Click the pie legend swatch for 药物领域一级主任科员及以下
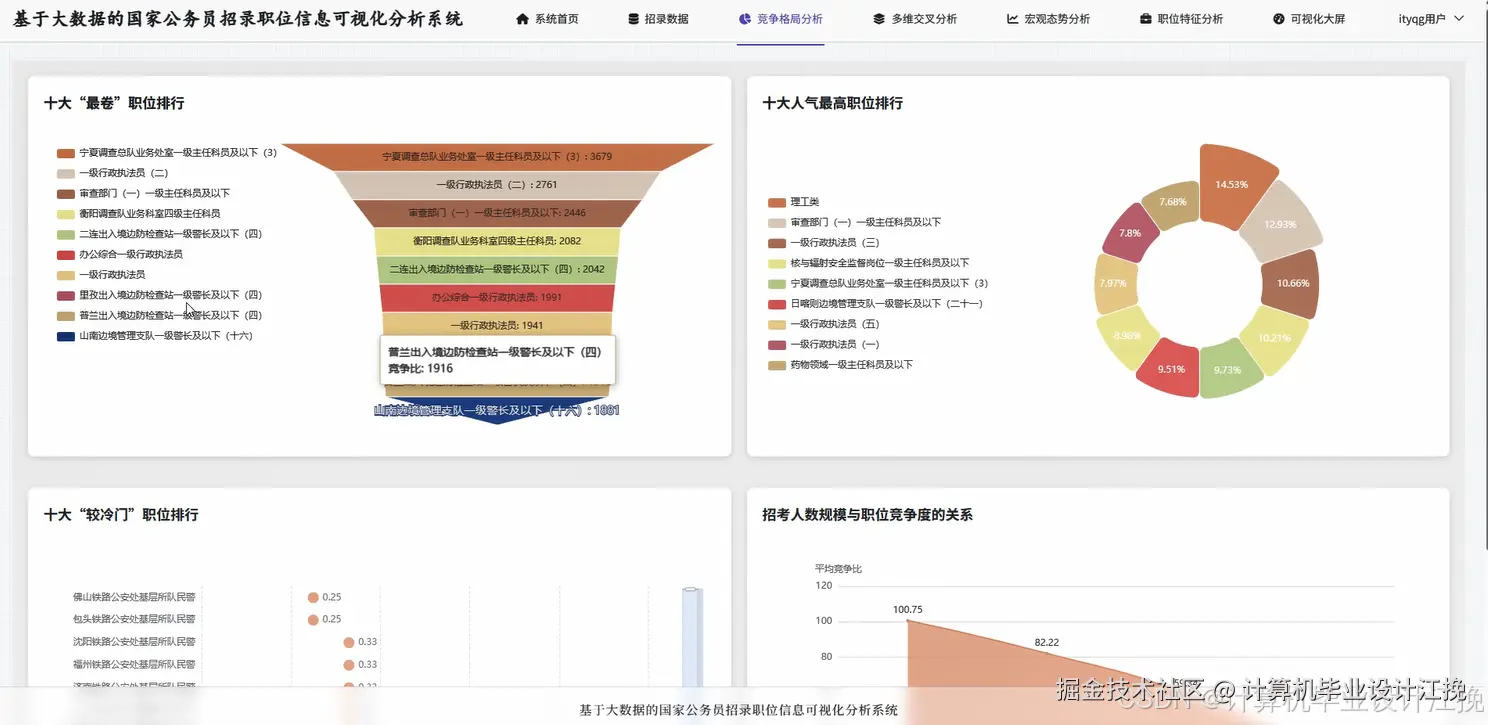Screen dimensions: 1488x725 point(777,365)
